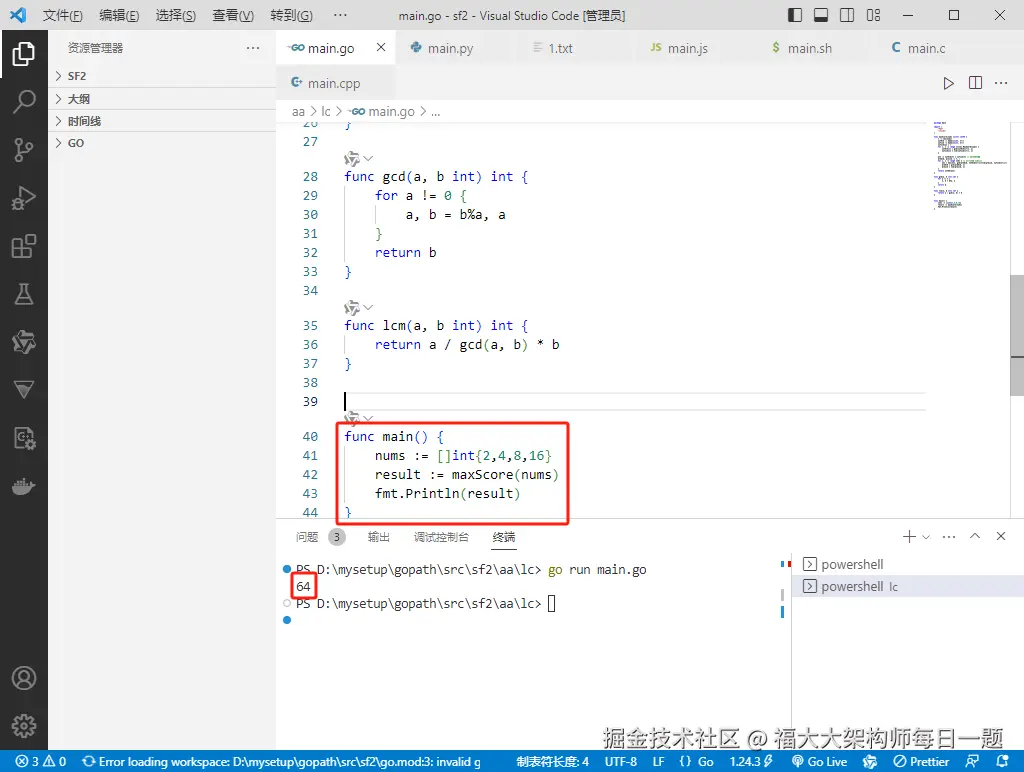Click Error loading workspace status message
This screenshot has width=1024, height=772.
point(281,762)
